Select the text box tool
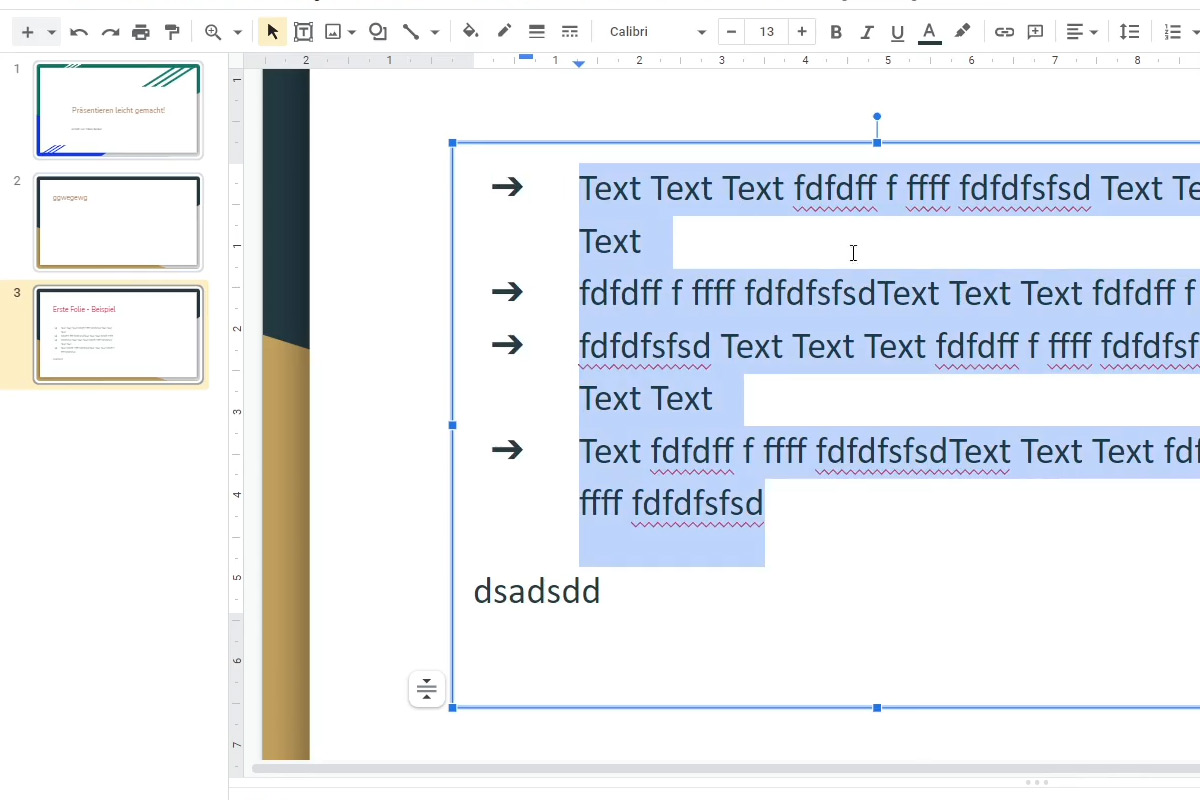 tap(303, 32)
